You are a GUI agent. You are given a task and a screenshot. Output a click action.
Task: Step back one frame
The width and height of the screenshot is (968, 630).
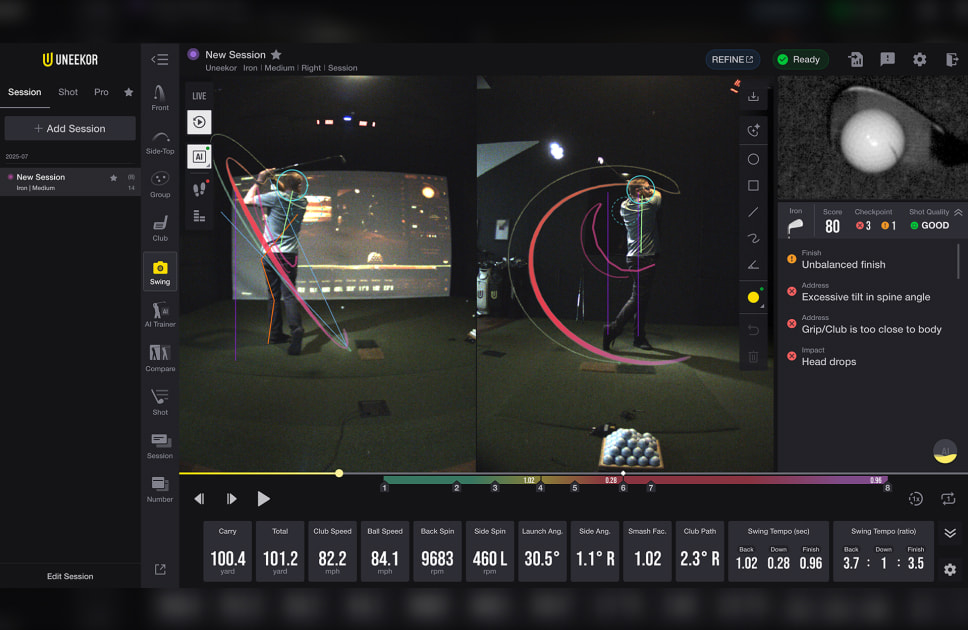199,498
